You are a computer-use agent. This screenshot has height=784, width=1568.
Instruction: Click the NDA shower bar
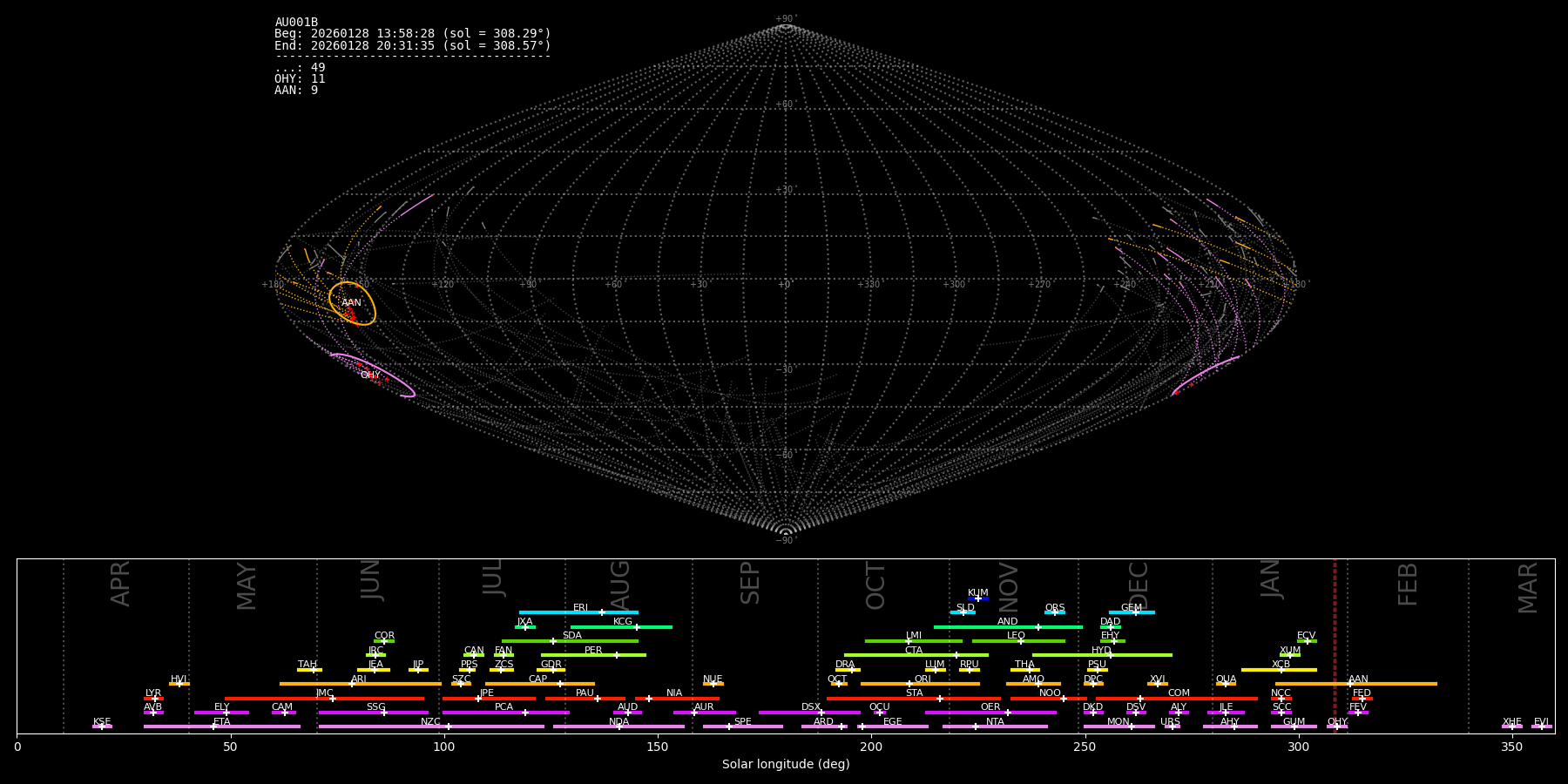(x=618, y=727)
